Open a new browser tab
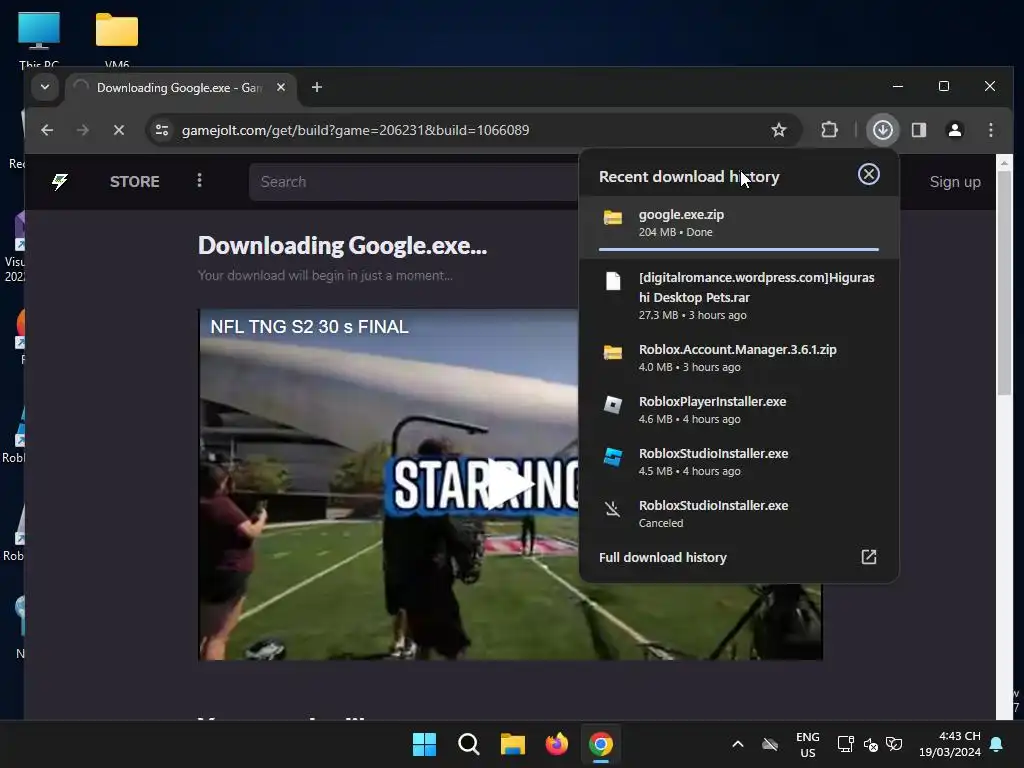 [317, 87]
